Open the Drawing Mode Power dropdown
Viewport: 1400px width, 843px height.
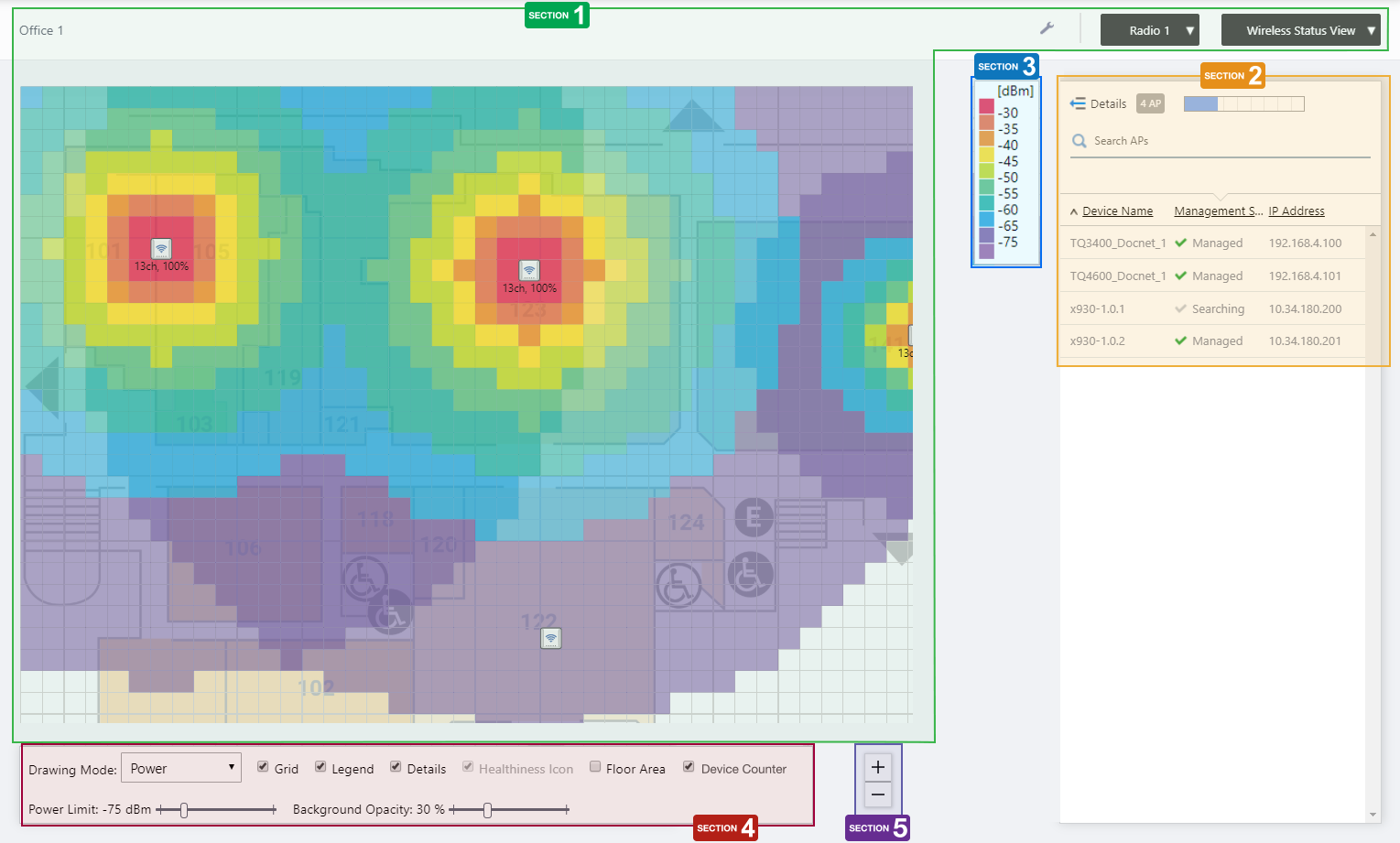tap(181, 768)
